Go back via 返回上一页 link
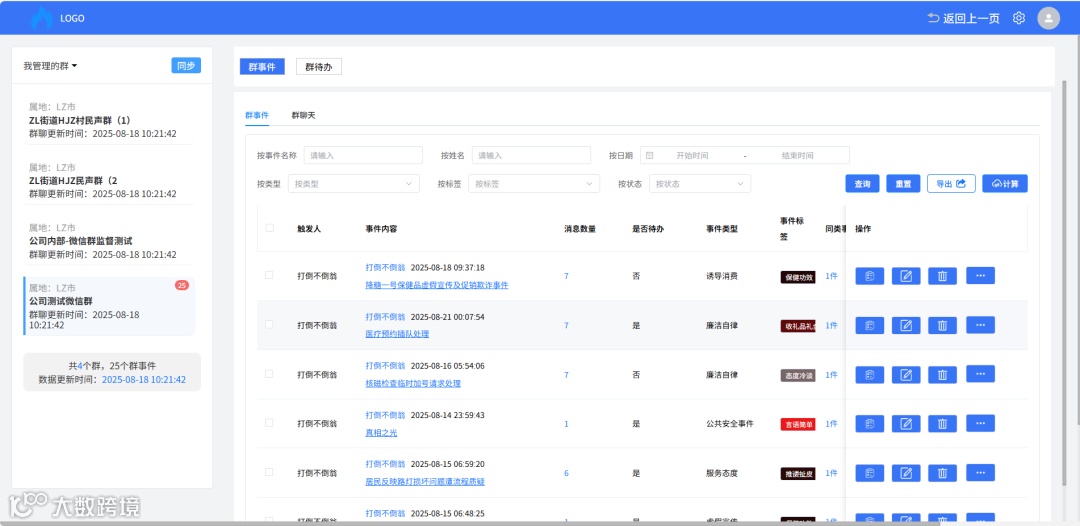 (964, 19)
